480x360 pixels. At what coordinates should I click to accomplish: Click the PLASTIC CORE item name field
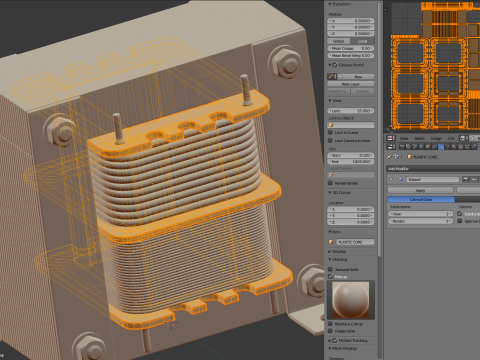coord(355,242)
